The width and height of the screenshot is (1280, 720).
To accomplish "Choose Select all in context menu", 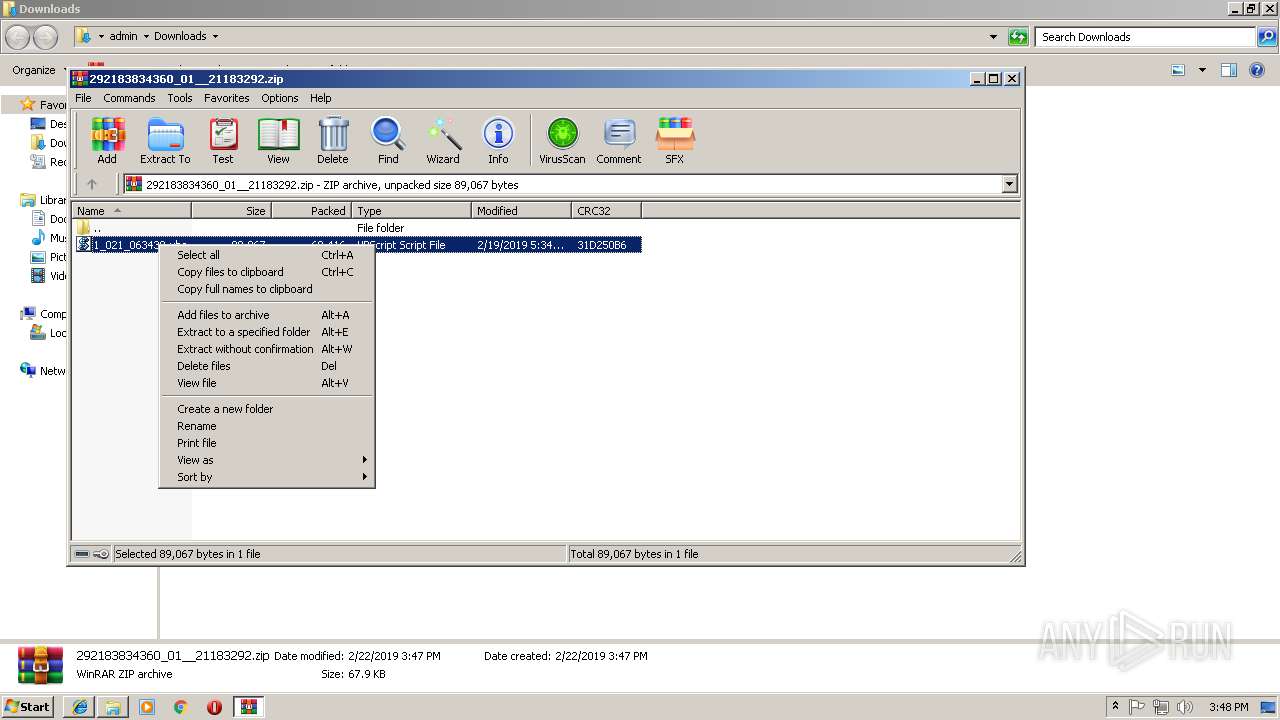I will click(267, 255).
